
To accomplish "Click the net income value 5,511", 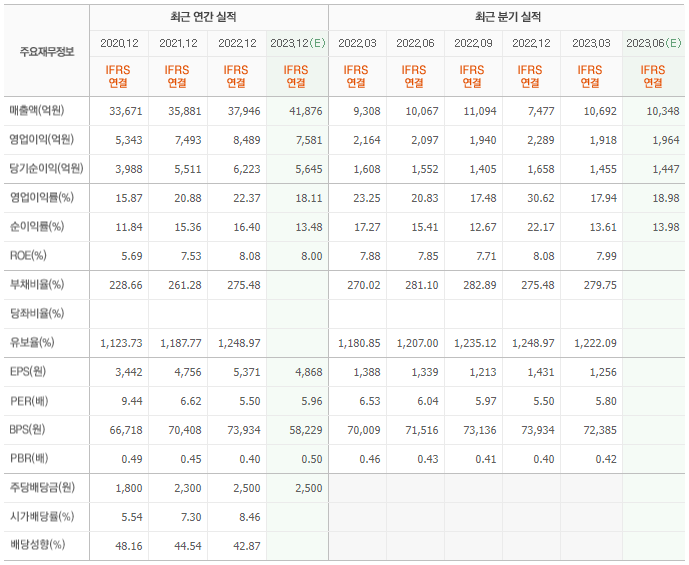I will click(x=188, y=169).
